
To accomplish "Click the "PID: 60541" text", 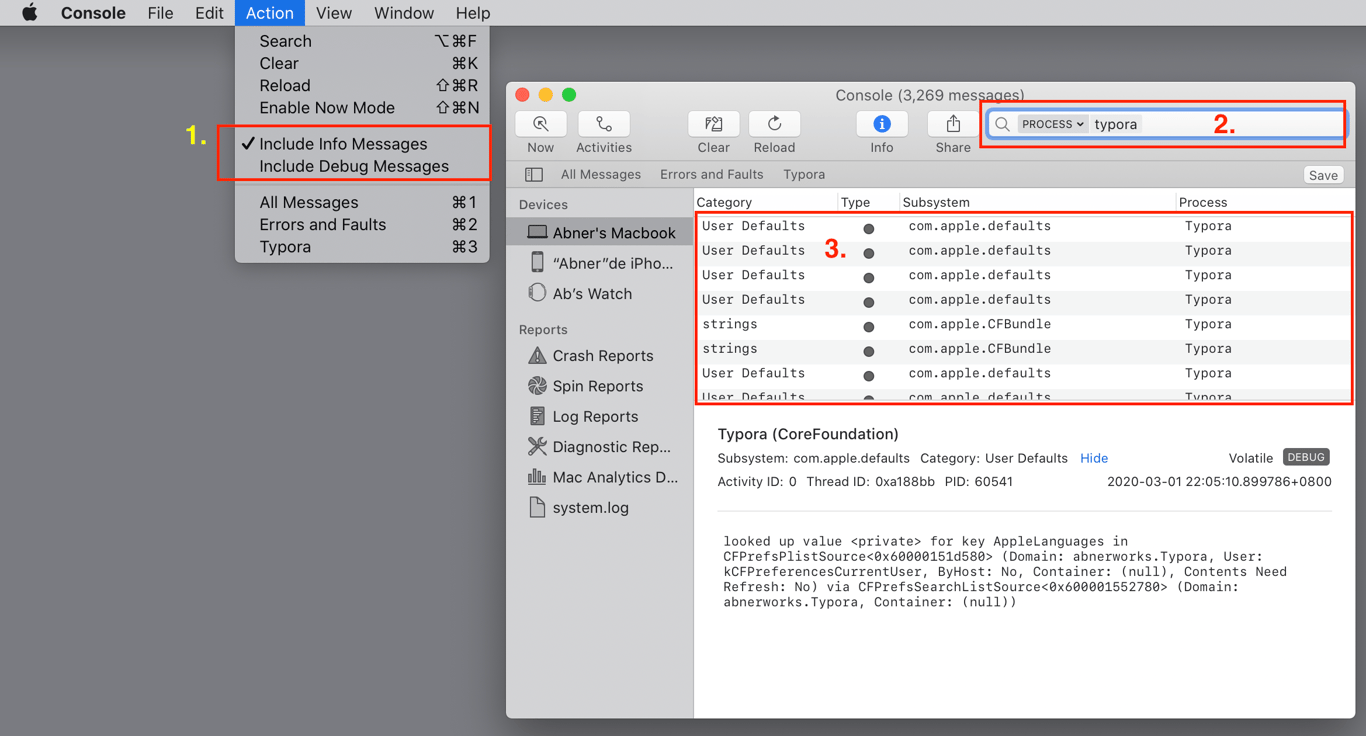I will pos(978,482).
